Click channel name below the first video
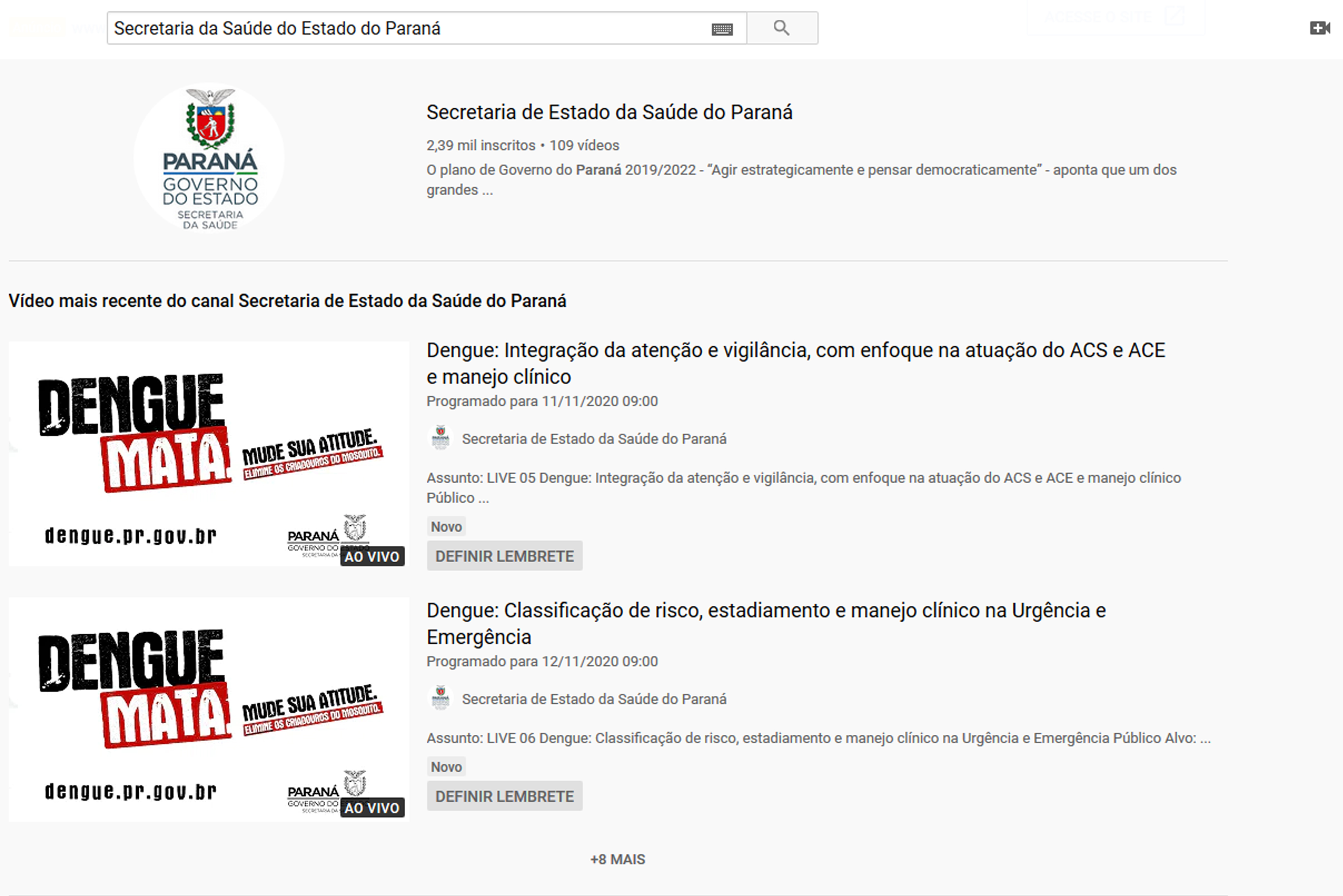Screen dimensions: 1343x896 click(x=594, y=439)
